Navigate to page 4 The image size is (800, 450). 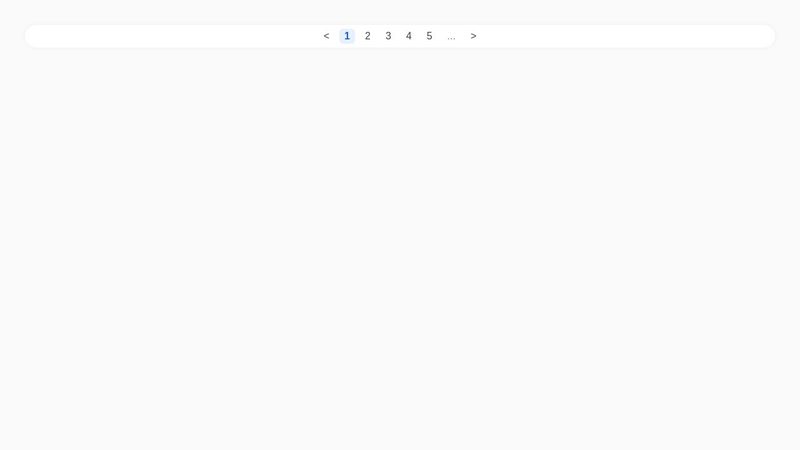coord(409,36)
